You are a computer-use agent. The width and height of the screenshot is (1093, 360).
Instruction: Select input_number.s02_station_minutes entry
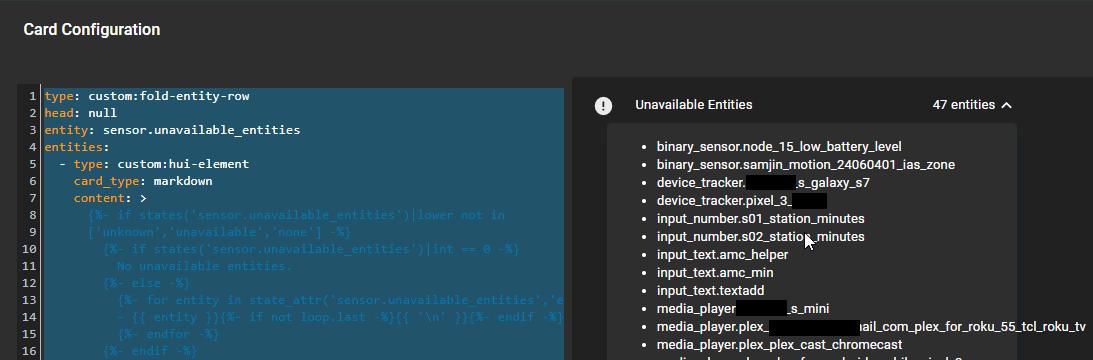pos(760,237)
